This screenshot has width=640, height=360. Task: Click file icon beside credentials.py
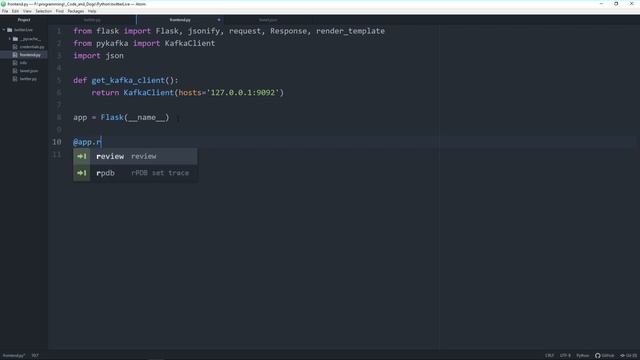15,47
